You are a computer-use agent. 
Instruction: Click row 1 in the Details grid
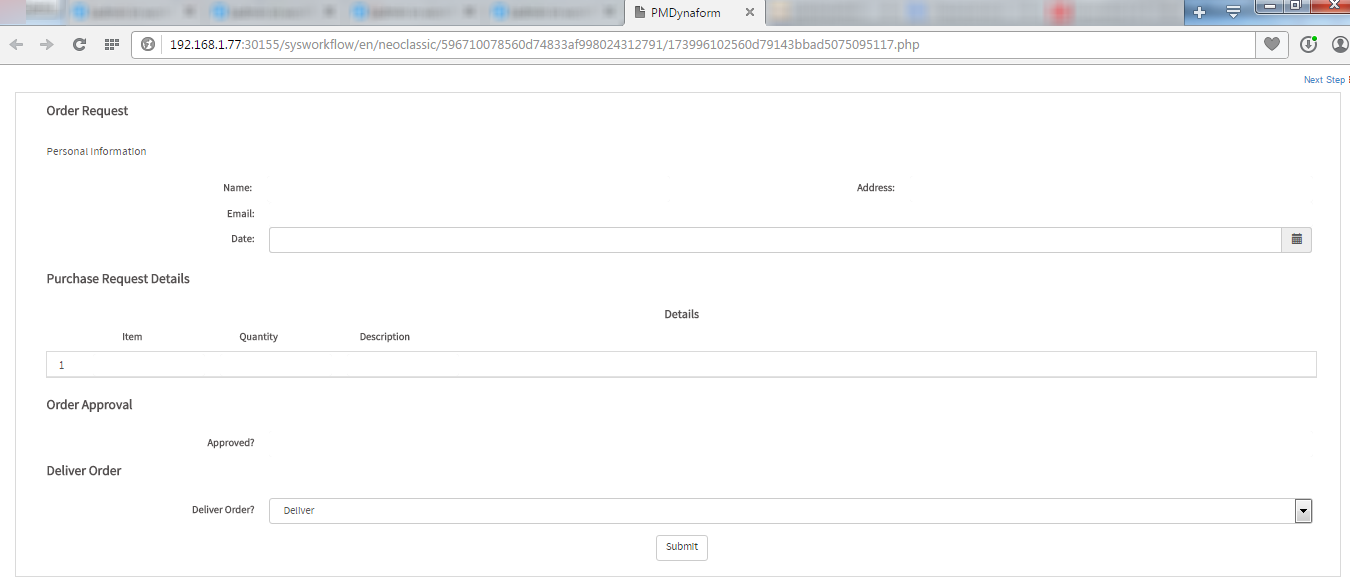pos(680,365)
